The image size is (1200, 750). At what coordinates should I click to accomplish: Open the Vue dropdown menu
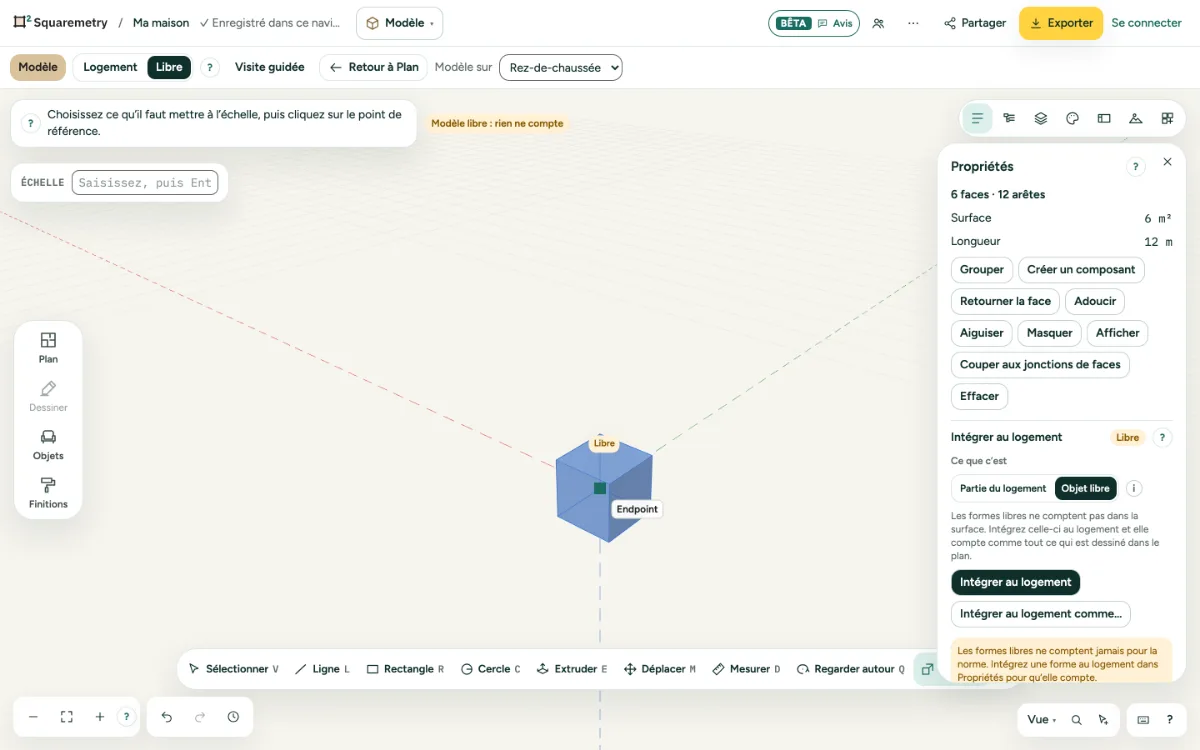click(1041, 720)
